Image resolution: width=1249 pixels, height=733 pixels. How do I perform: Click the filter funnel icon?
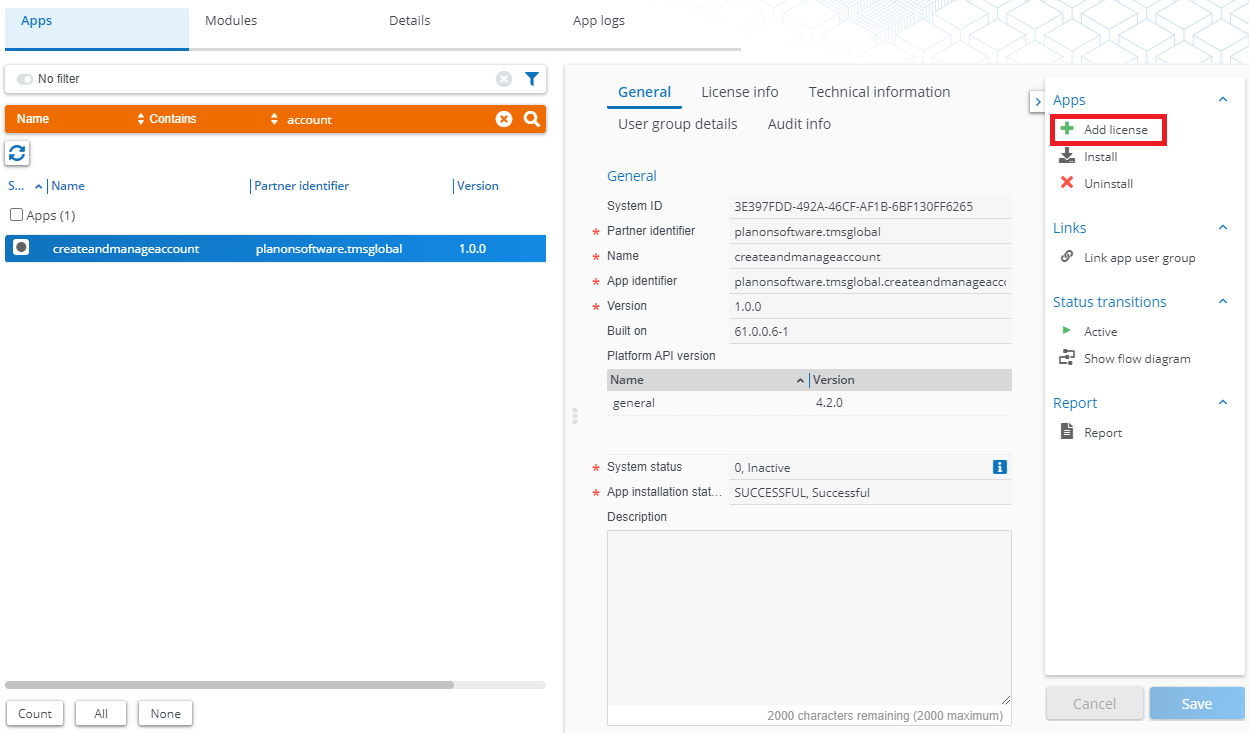[532, 79]
